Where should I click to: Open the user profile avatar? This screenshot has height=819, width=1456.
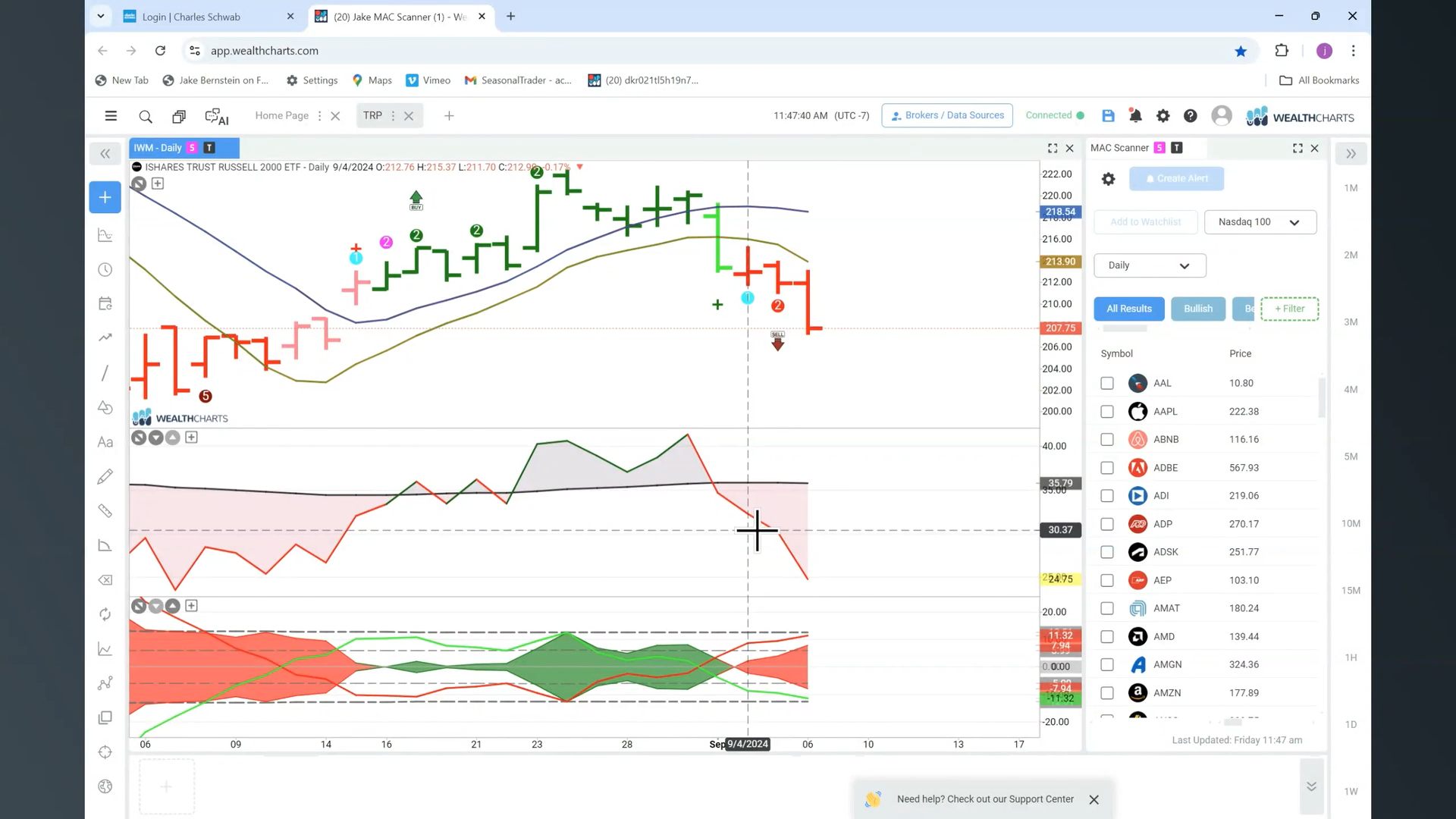(x=1221, y=115)
